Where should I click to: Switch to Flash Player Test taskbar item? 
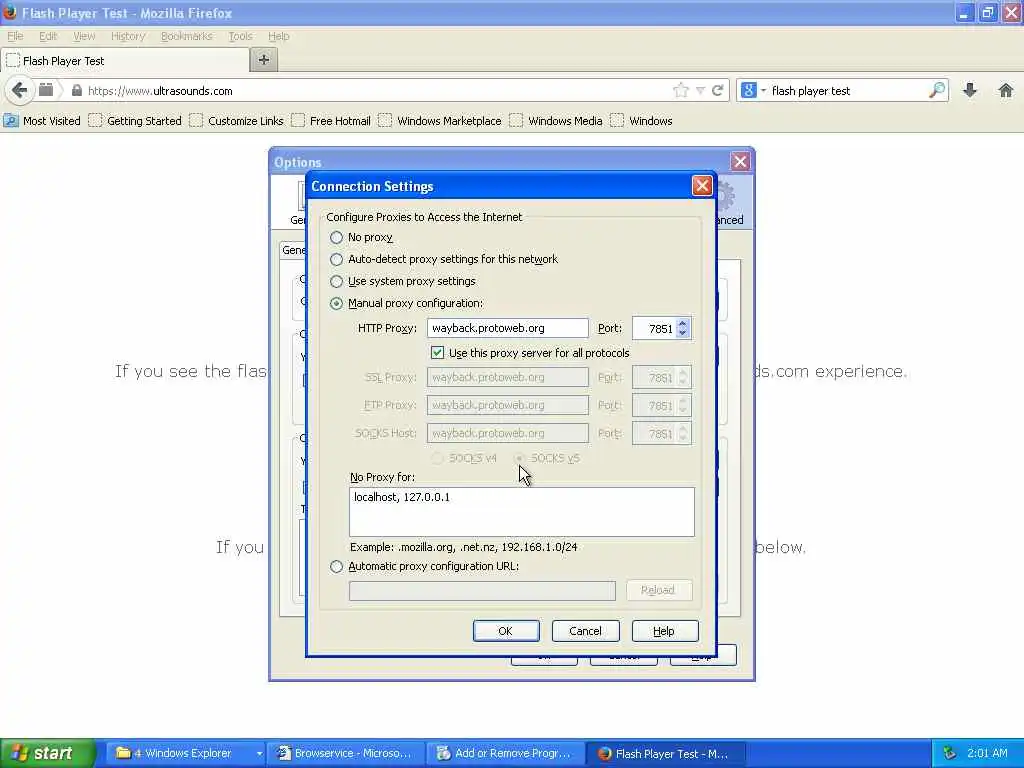click(x=665, y=753)
